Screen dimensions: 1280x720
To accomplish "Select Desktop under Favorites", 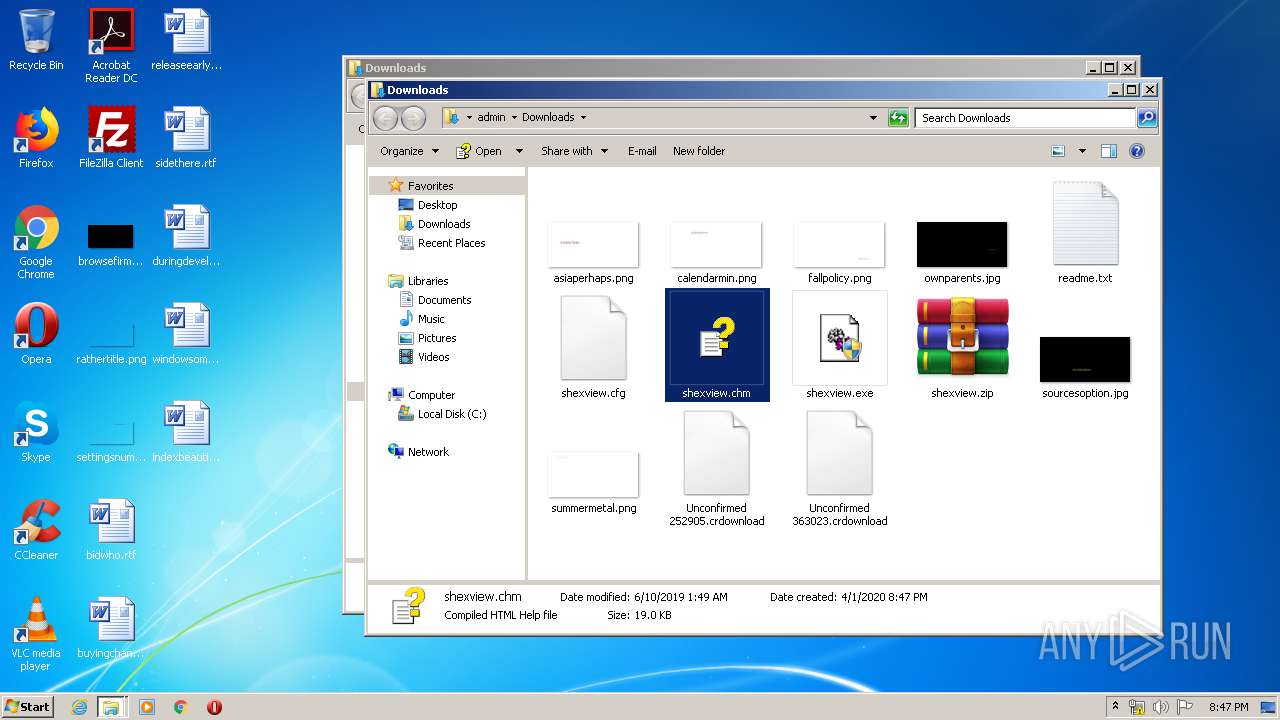I will tap(437, 205).
